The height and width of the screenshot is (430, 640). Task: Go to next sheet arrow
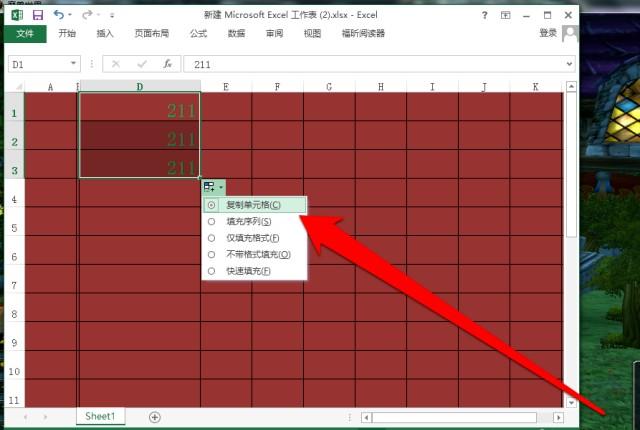45,417
